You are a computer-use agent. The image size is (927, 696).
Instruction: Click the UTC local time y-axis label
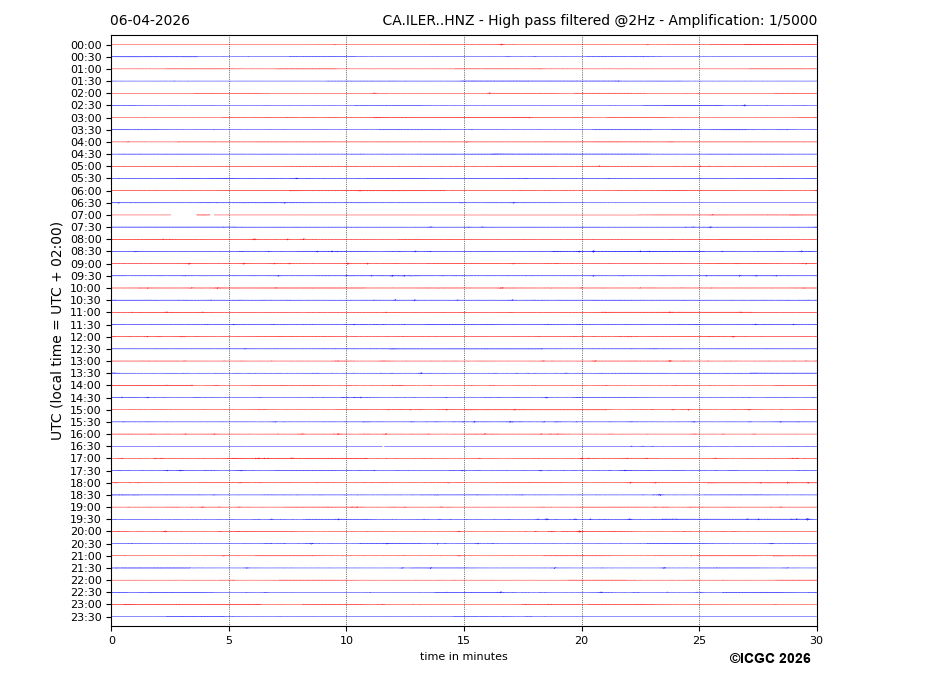coord(58,330)
